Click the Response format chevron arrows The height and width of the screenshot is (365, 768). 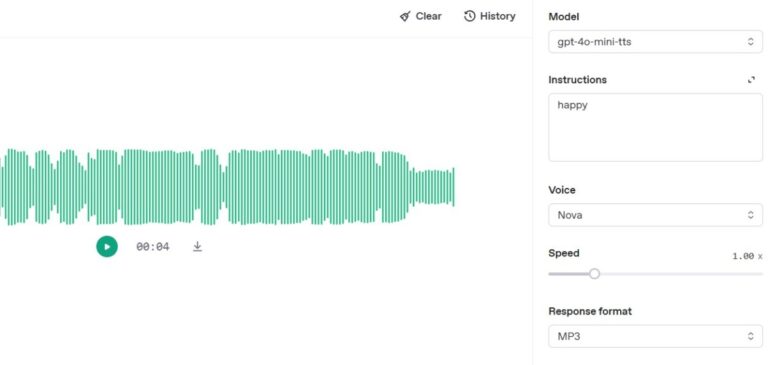coord(750,336)
